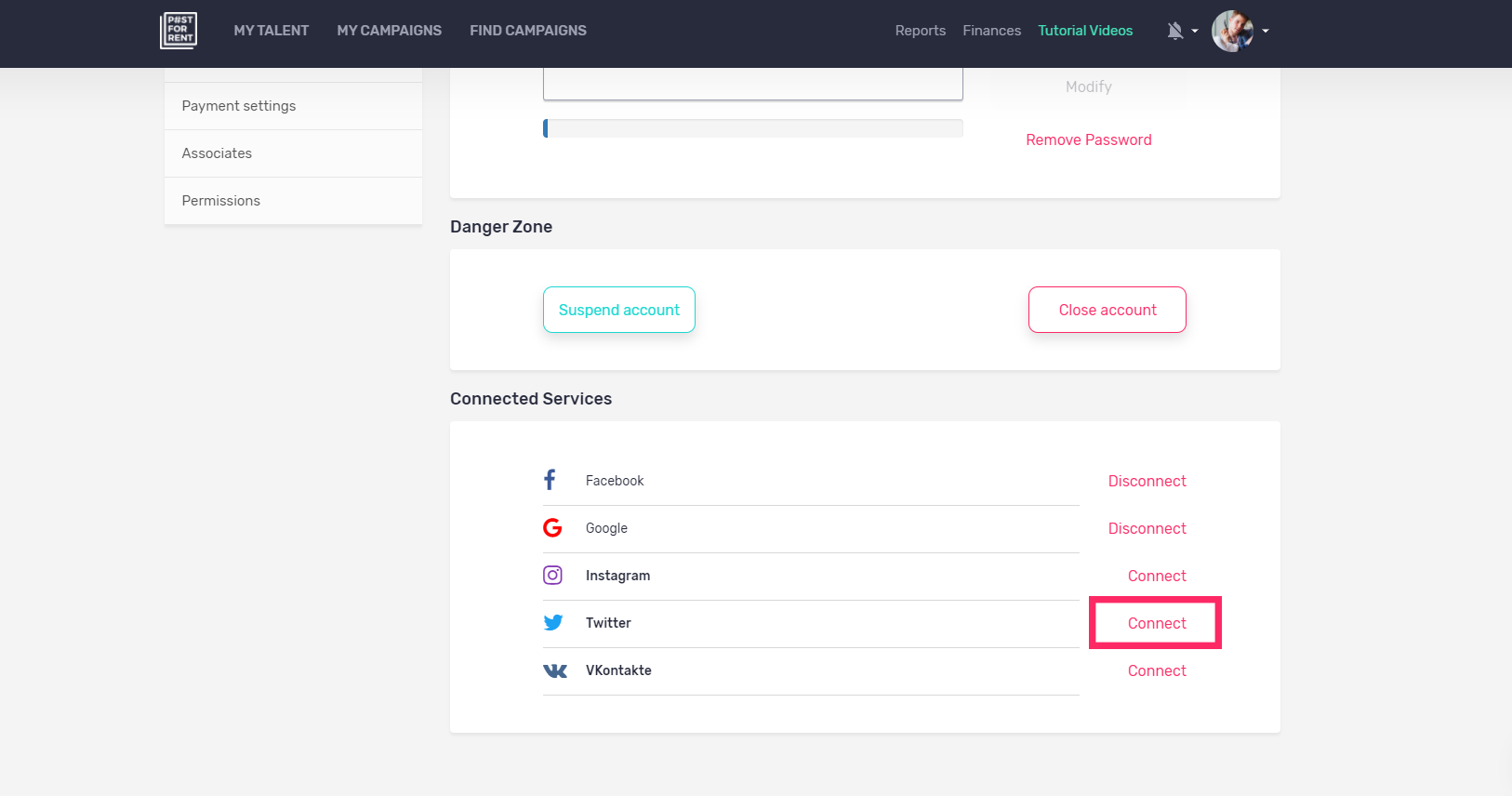Image resolution: width=1512 pixels, height=796 pixels.
Task: Go to Find Campaigns
Action: coord(528,31)
